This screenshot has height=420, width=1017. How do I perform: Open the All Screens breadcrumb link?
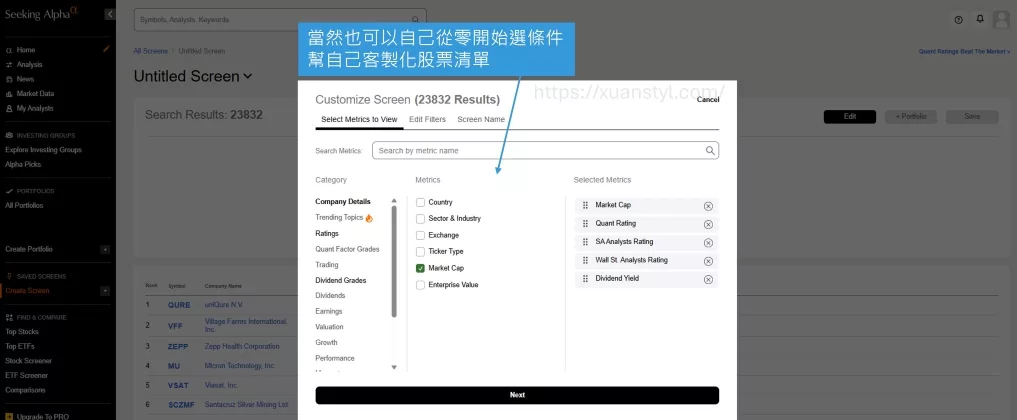point(150,51)
